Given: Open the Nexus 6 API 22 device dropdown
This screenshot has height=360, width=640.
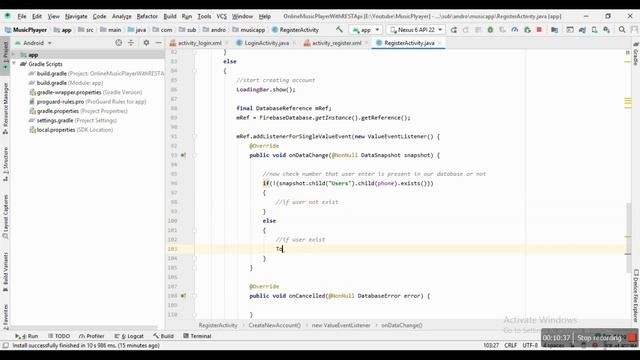Looking at the screenshot, I should [x=416, y=30].
